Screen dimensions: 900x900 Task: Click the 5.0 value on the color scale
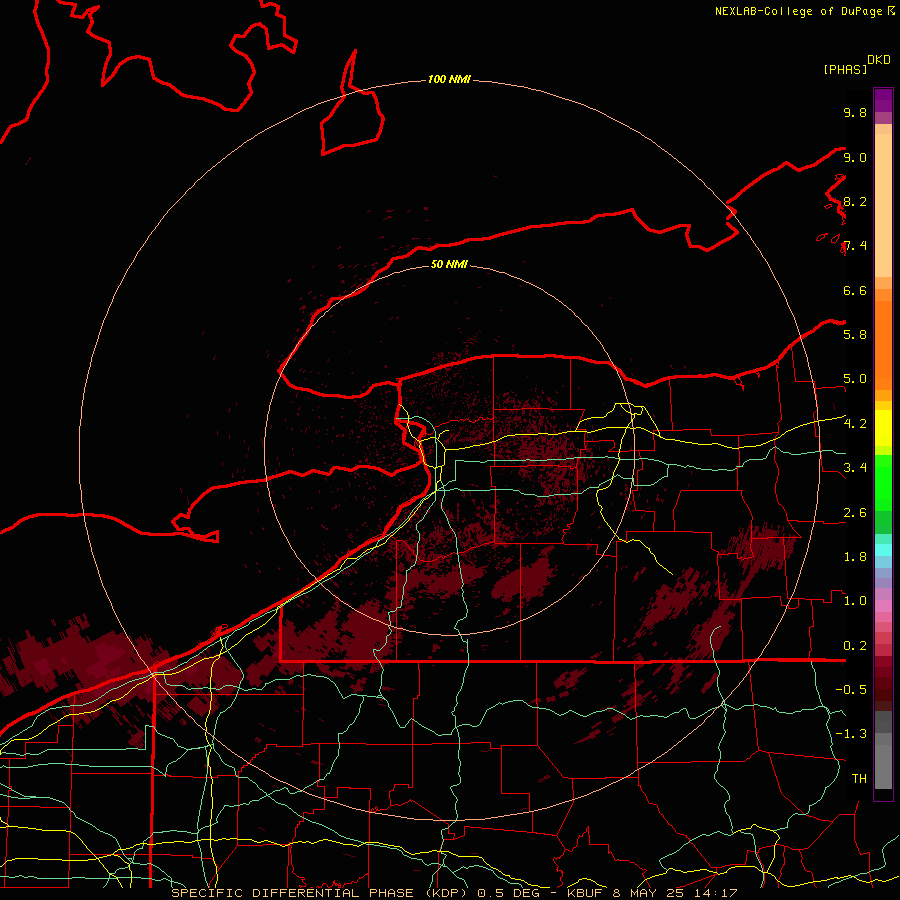pos(855,379)
